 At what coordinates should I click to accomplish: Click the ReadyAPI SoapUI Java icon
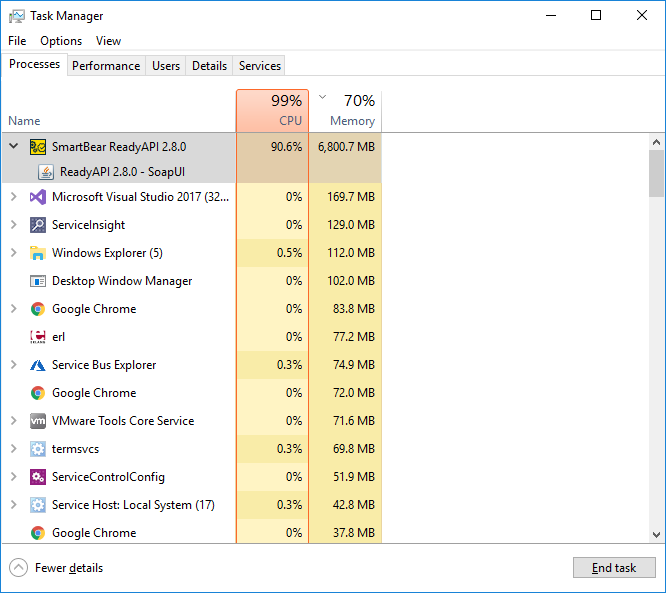(46, 172)
